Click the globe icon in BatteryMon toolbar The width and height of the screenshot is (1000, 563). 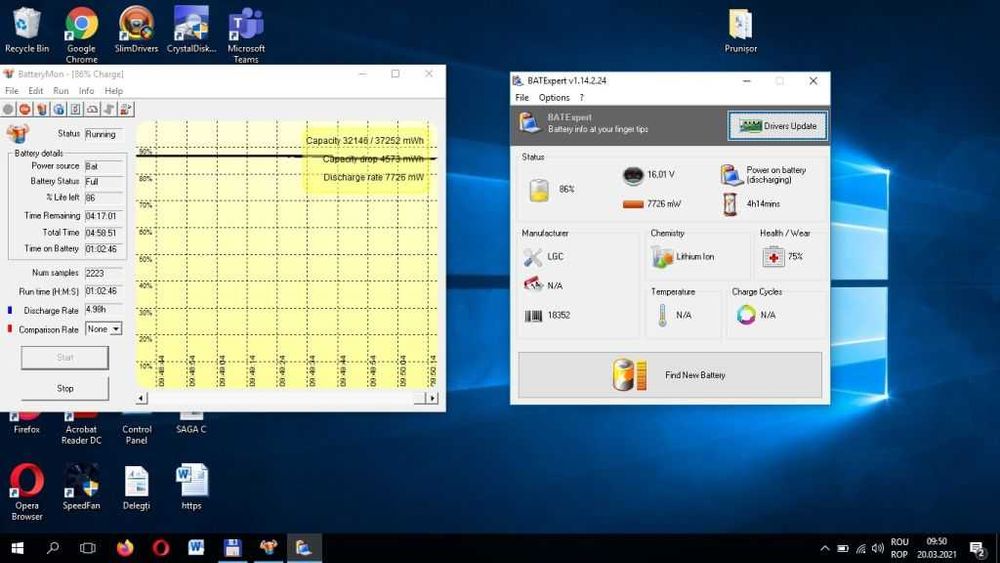pos(59,109)
